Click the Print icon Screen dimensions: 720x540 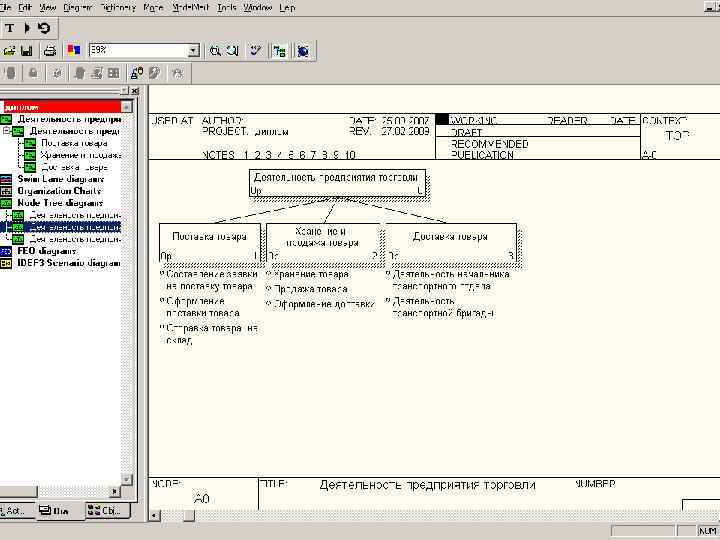[48, 50]
